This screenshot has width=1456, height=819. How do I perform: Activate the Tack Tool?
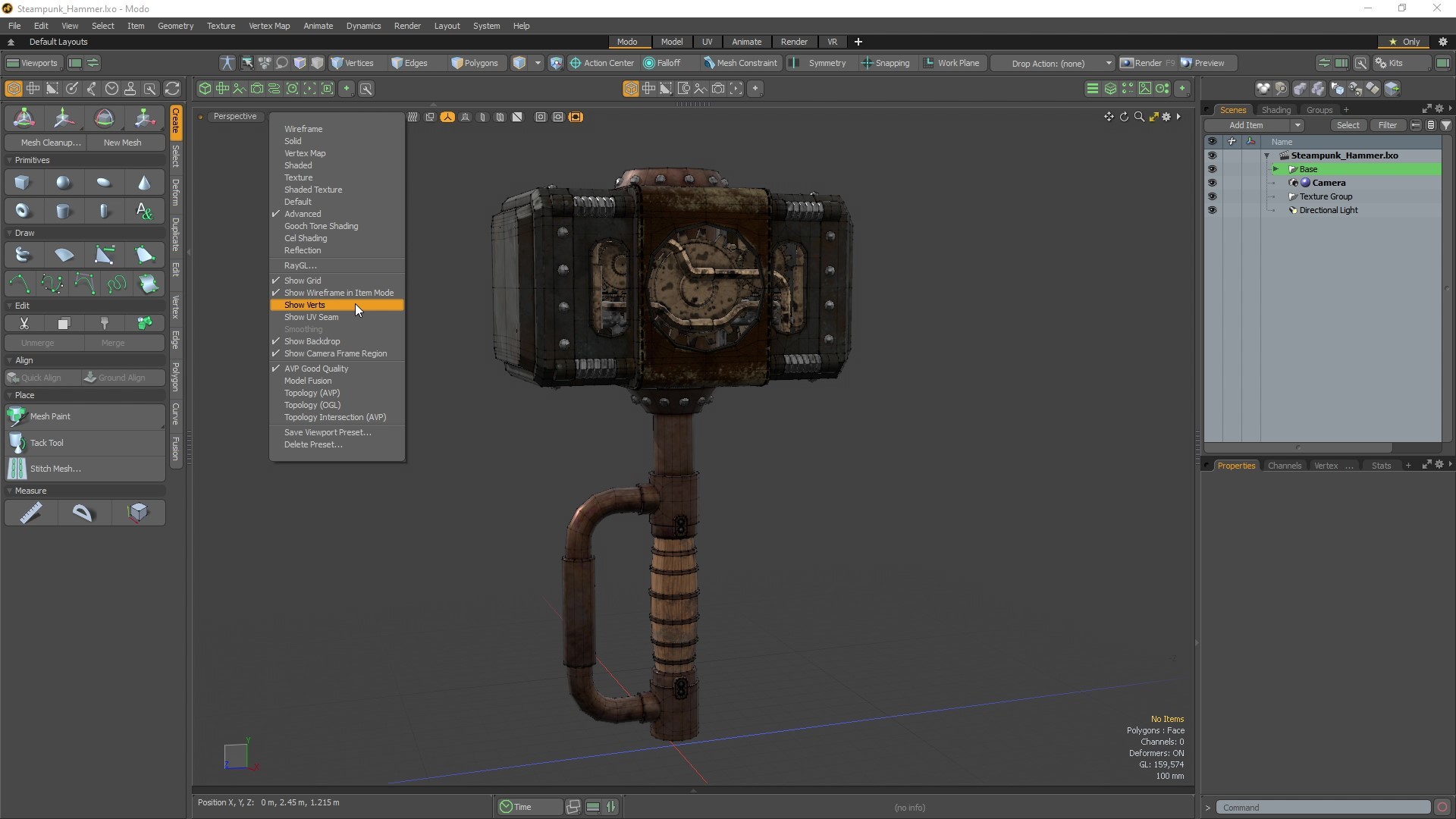click(x=45, y=443)
